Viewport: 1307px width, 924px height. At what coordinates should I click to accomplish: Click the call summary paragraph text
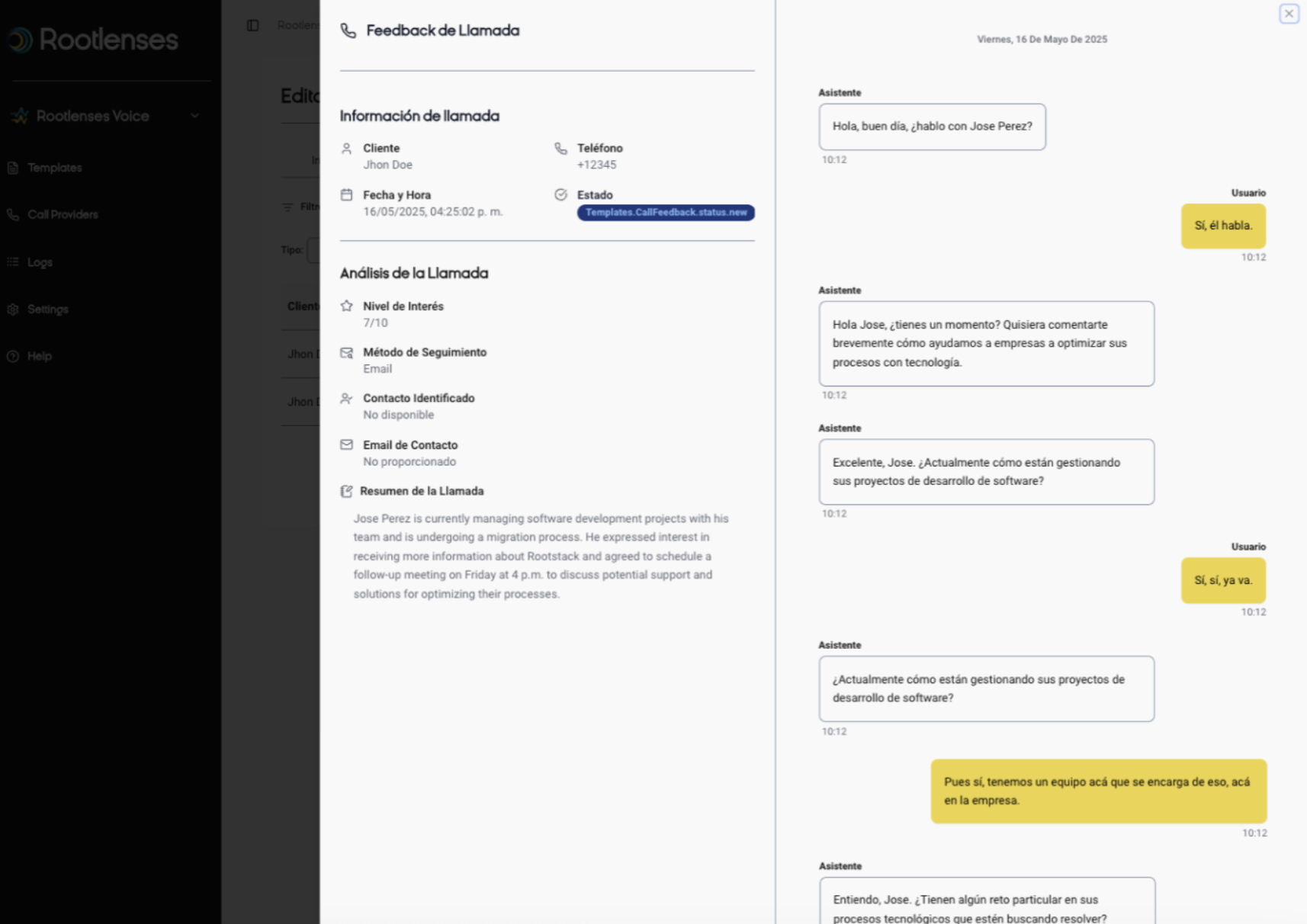[x=541, y=556]
